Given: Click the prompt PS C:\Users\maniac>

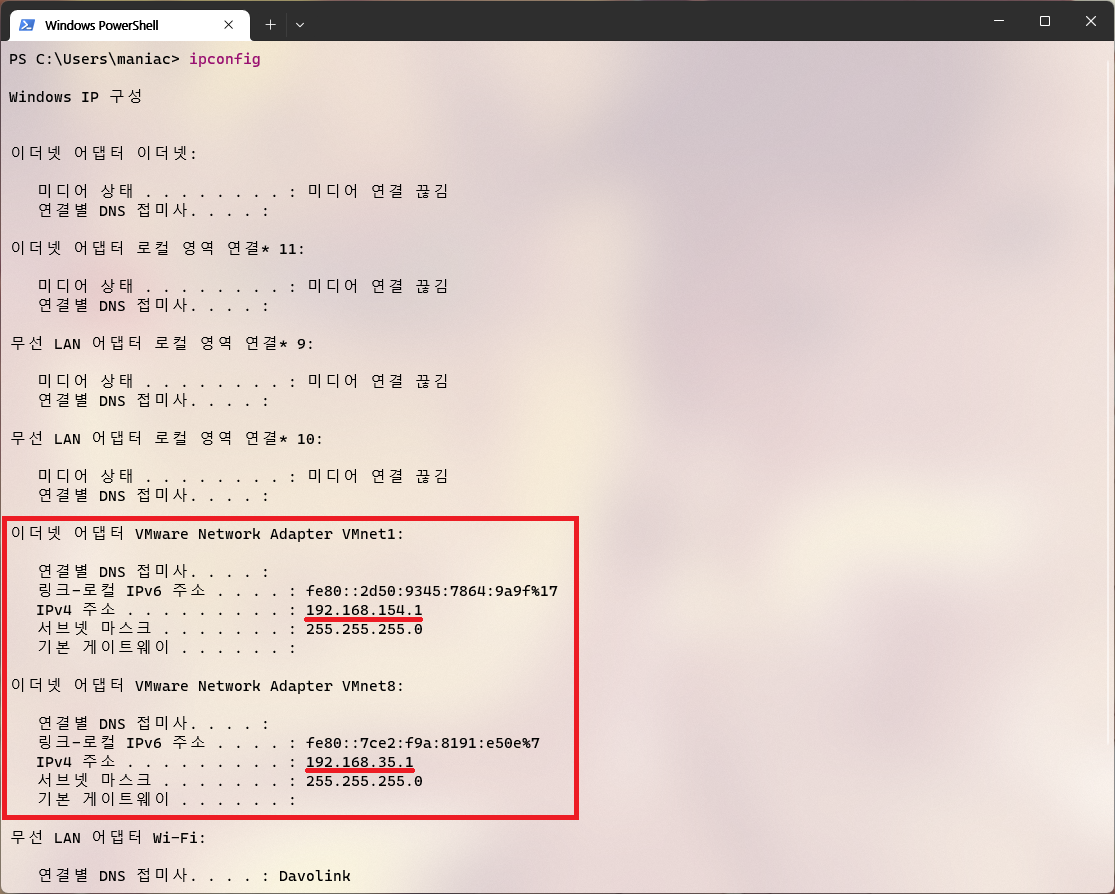Looking at the screenshot, I should coord(95,59).
